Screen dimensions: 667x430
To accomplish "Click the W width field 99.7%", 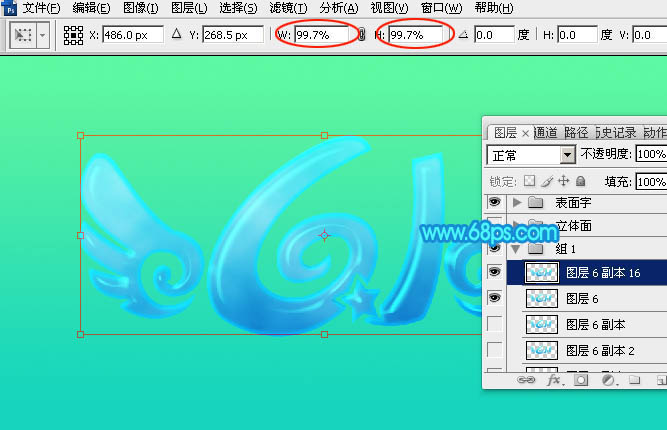I will coord(322,35).
